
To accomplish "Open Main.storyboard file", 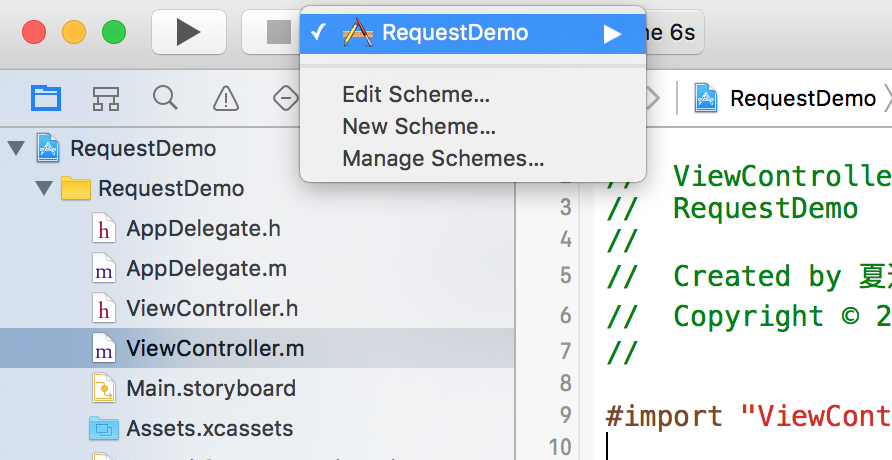I will pos(210,388).
